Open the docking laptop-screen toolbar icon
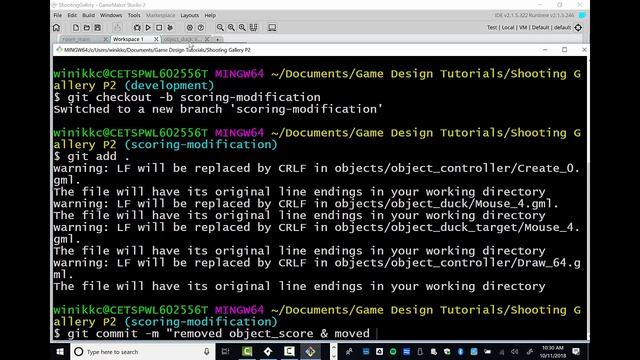The width and height of the screenshot is (640, 360). click(272, 28)
